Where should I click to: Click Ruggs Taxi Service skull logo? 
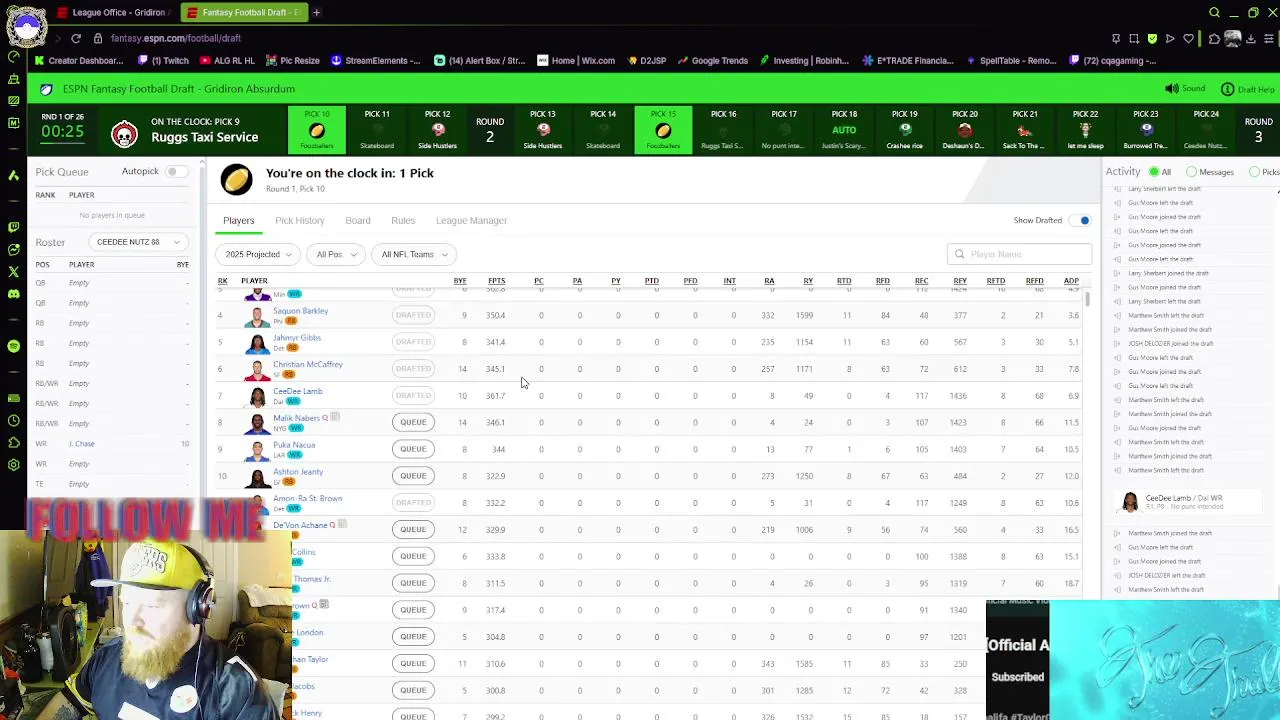coord(124,134)
